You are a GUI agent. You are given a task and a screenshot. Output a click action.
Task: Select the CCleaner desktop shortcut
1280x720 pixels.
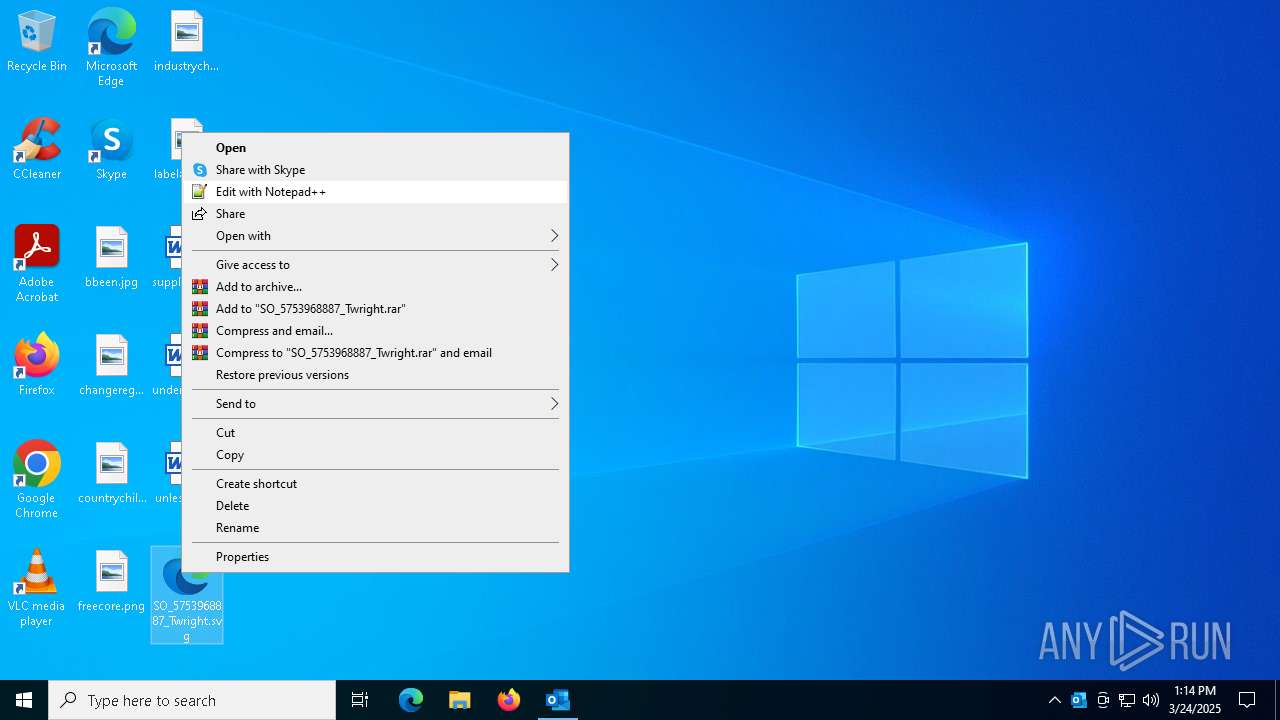pyautogui.click(x=37, y=150)
